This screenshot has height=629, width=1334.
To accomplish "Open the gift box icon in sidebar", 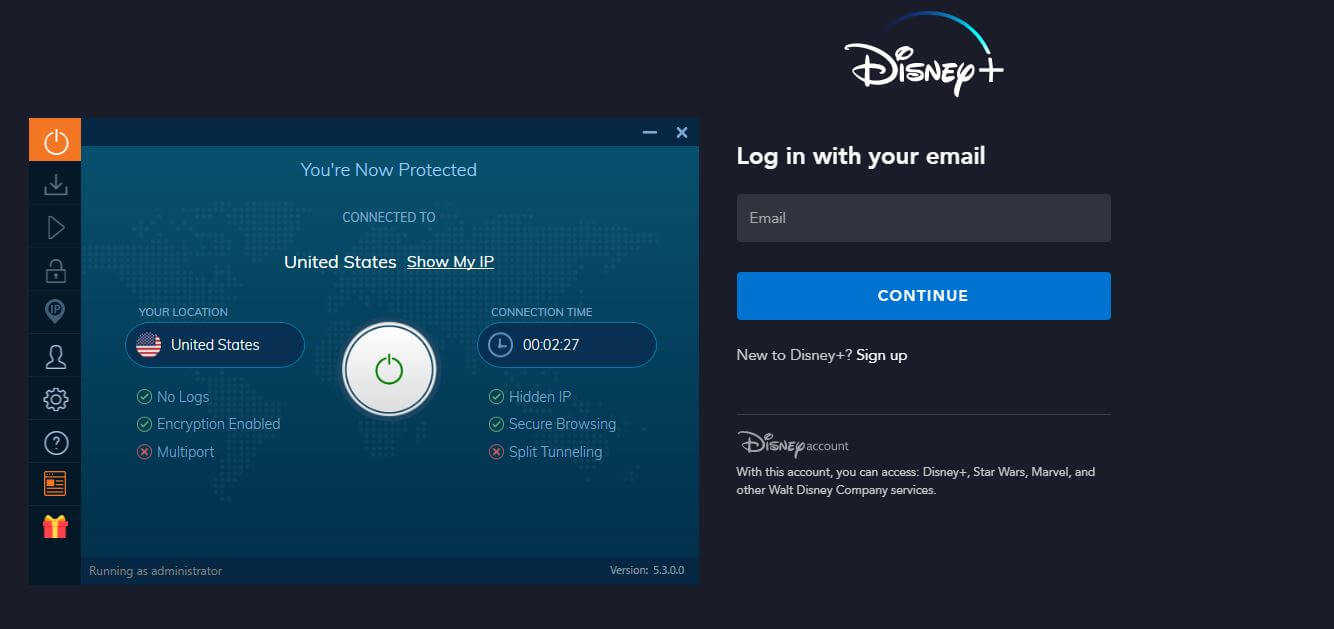I will 56,526.
